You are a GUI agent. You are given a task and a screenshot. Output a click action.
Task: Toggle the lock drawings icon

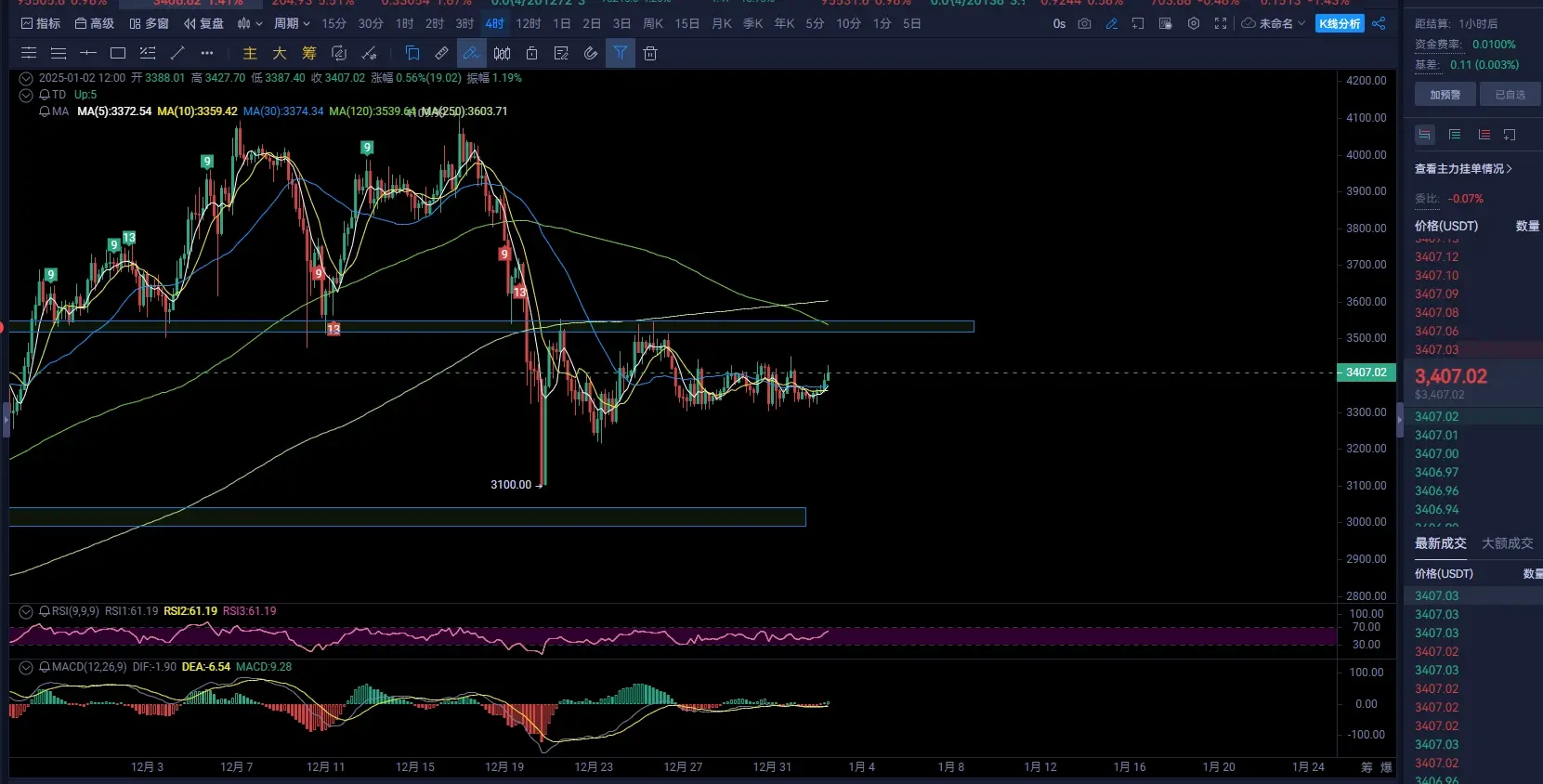(531, 53)
